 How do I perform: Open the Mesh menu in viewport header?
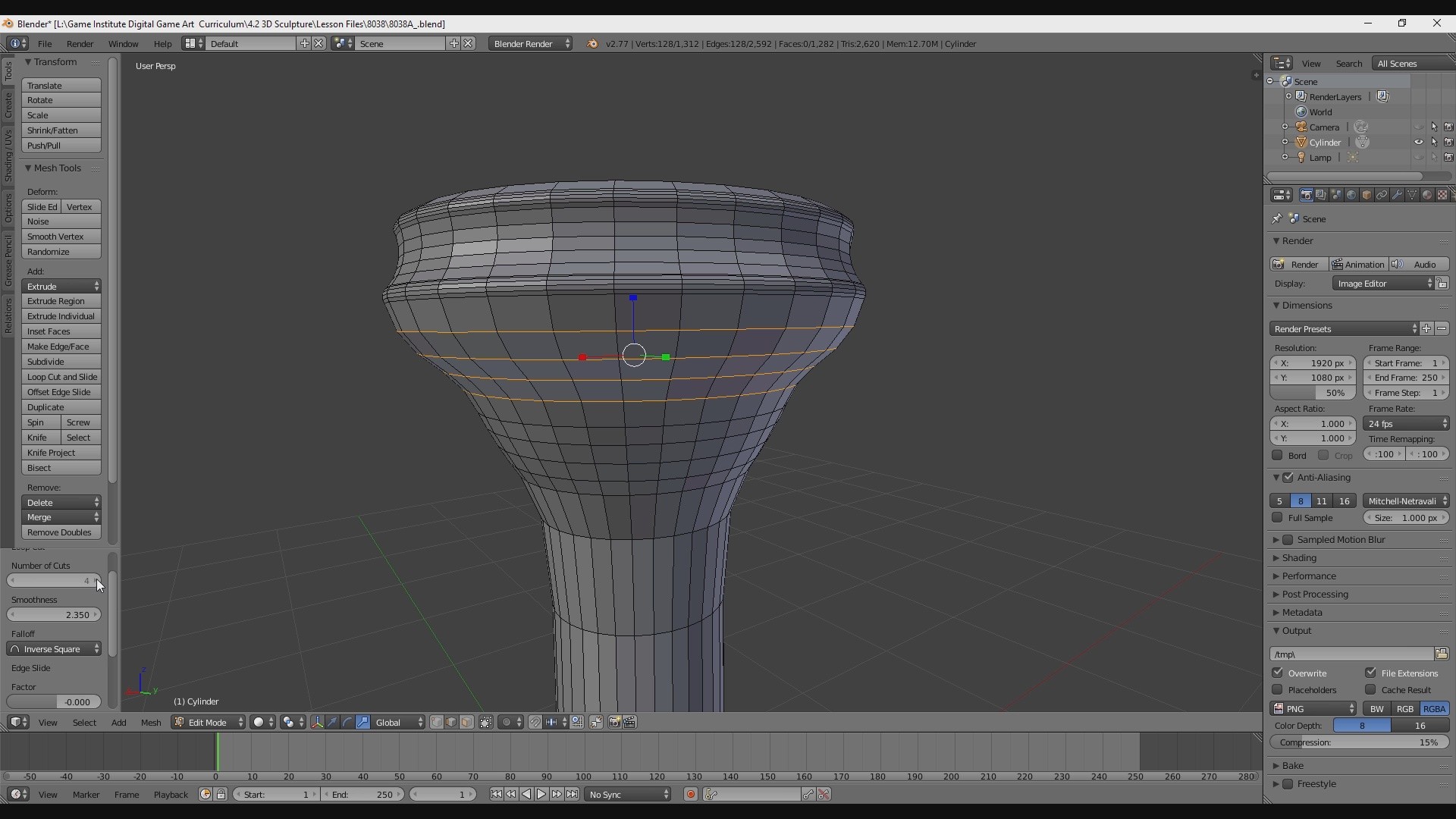pyautogui.click(x=151, y=723)
